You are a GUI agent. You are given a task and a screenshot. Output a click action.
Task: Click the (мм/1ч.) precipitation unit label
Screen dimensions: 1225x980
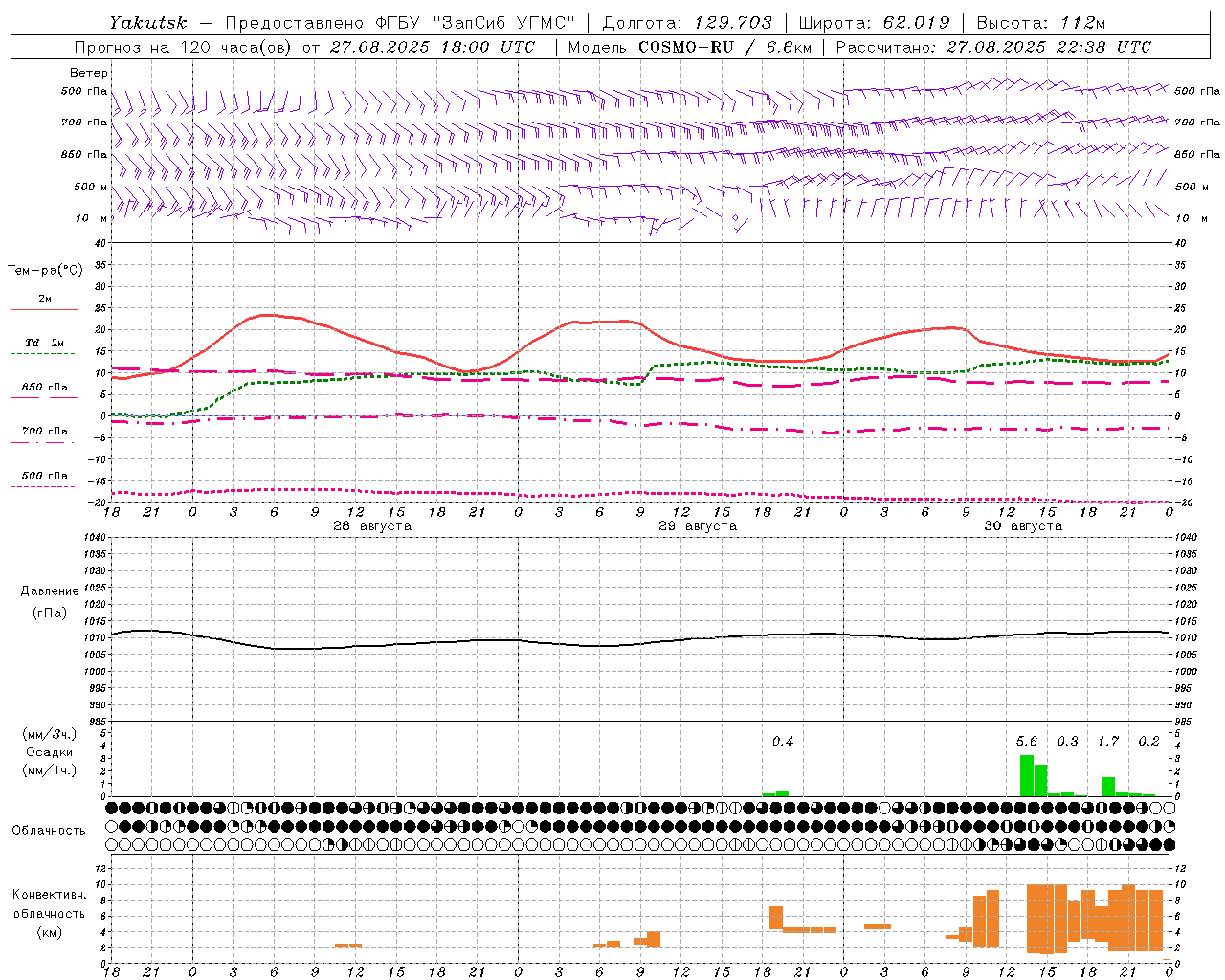[50, 770]
